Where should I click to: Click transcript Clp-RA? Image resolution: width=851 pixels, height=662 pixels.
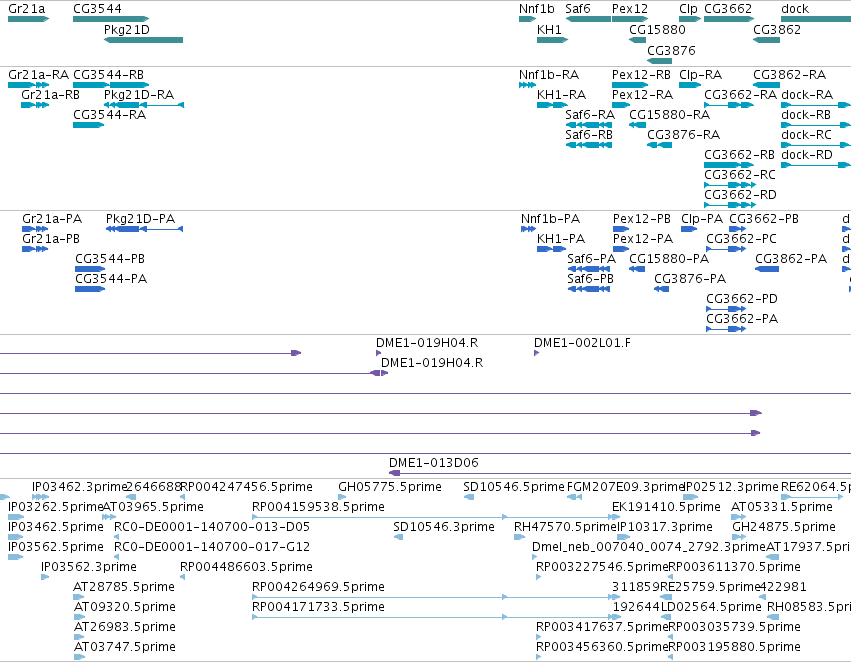(x=690, y=85)
